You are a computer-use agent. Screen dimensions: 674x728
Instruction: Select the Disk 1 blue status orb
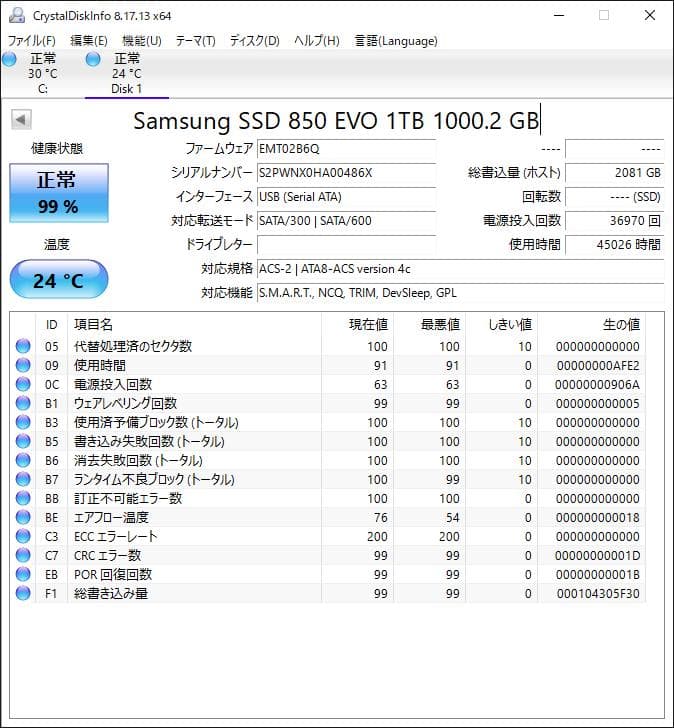pos(93,59)
